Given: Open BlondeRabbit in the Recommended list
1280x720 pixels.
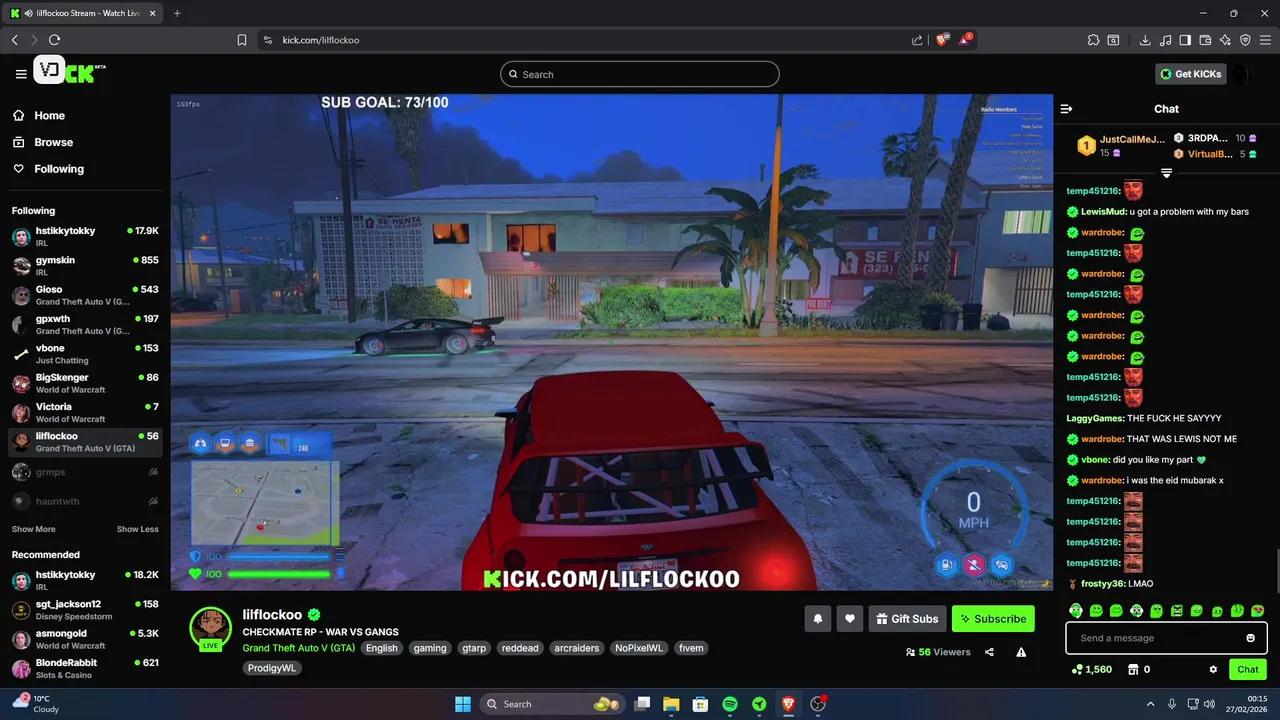Looking at the screenshot, I should pos(85,668).
